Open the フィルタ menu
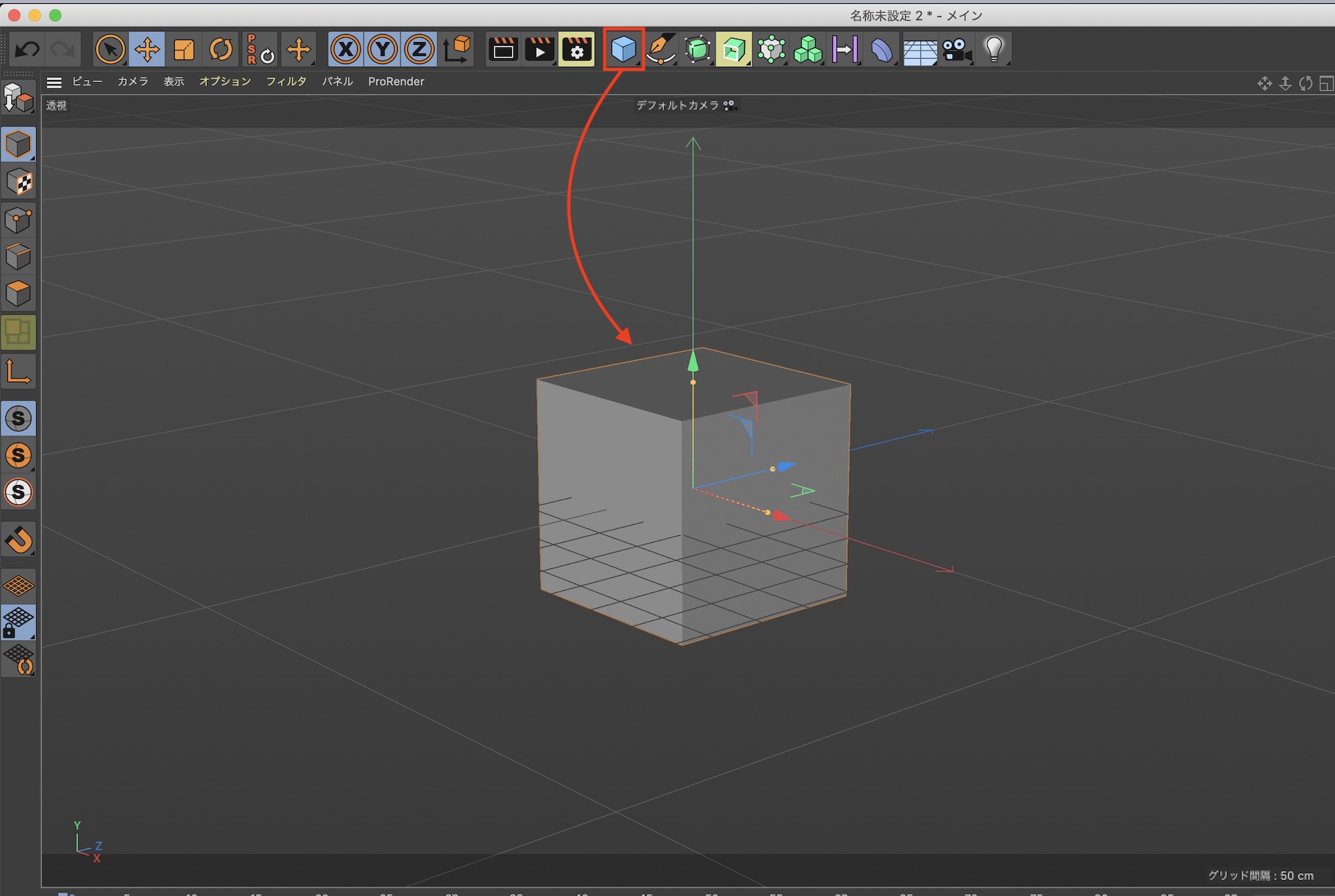This screenshot has width=1335, height=896. [286, 81]
